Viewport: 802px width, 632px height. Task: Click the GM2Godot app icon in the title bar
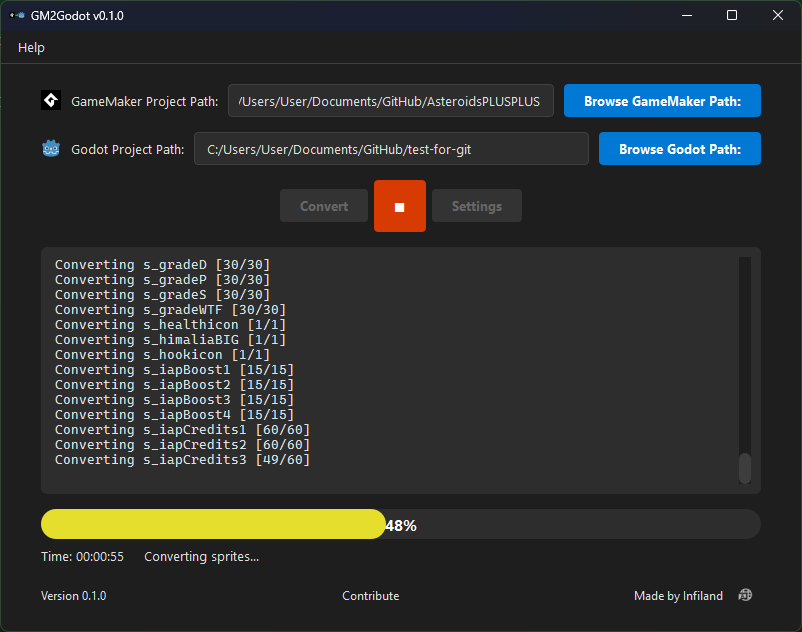pyautogui.click(x=17, y=15)
